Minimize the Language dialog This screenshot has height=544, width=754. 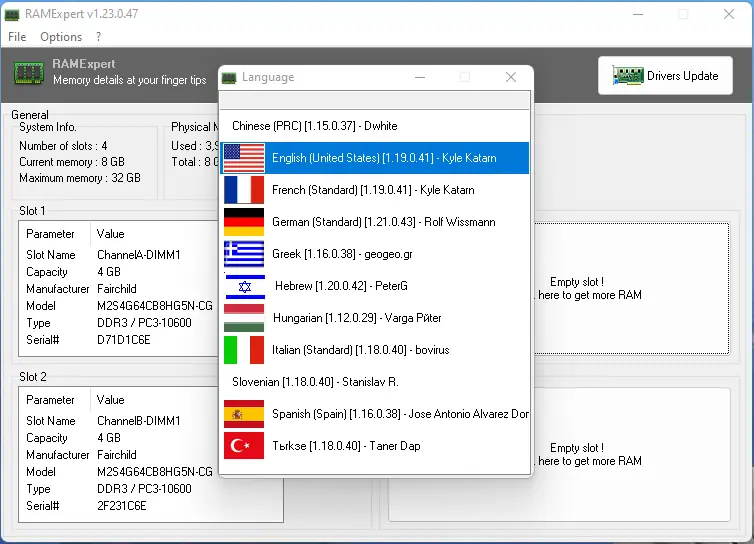coord(420,77)
